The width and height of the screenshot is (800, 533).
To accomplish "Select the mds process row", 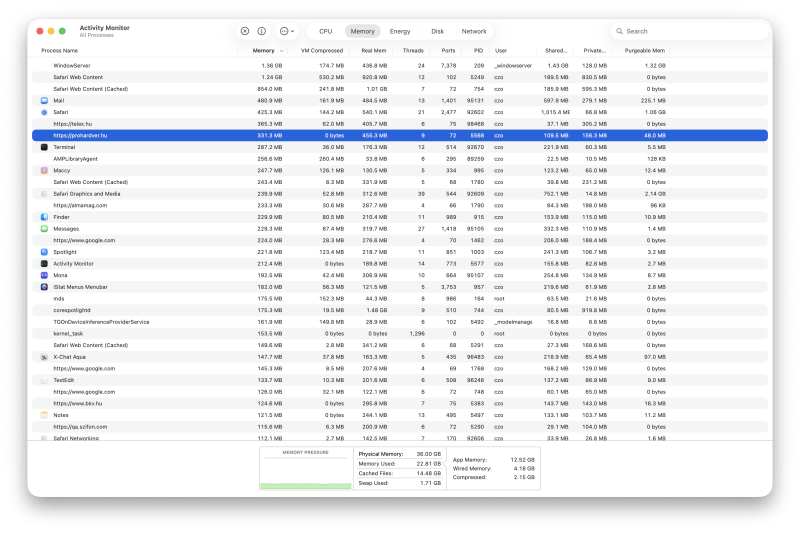I will click(x=400, y=298).
